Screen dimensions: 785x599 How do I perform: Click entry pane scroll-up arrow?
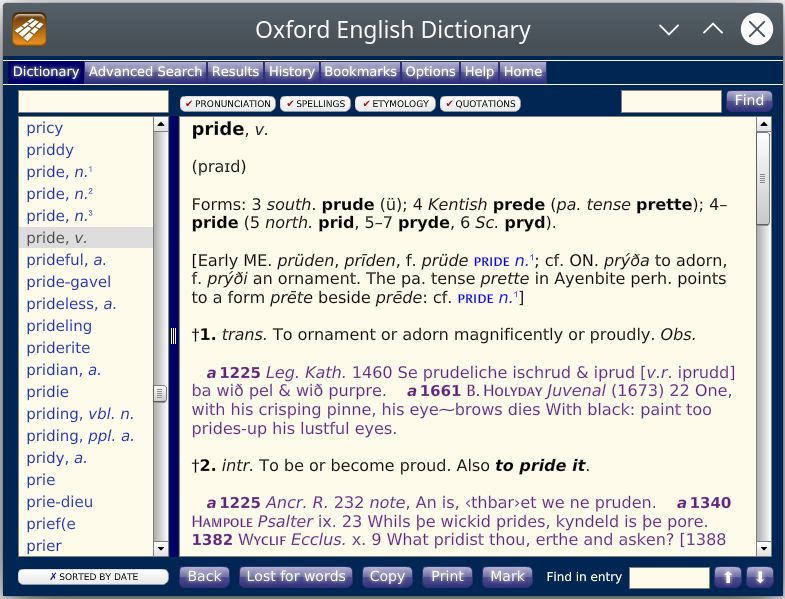tap(763, 125)
